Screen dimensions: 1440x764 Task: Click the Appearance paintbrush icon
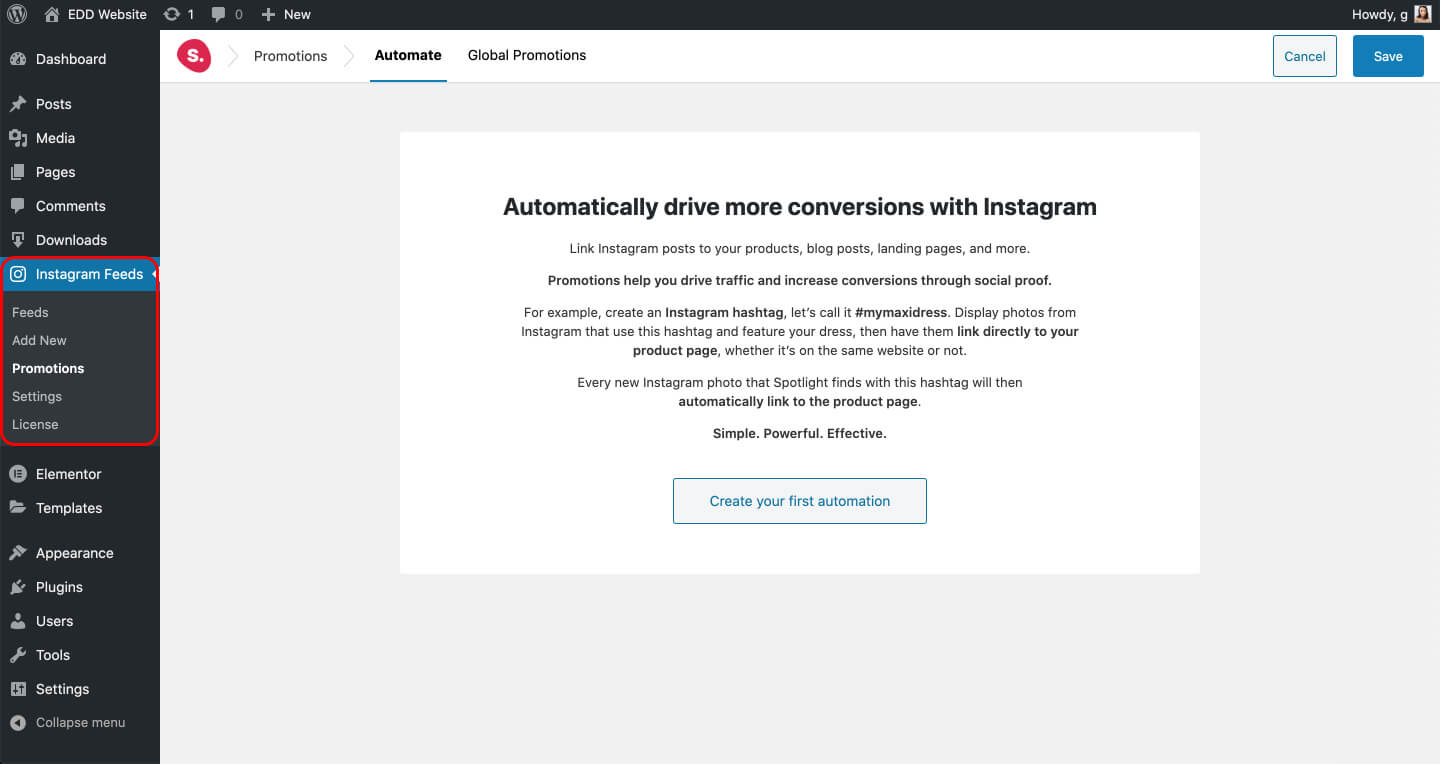pos(18,553)
